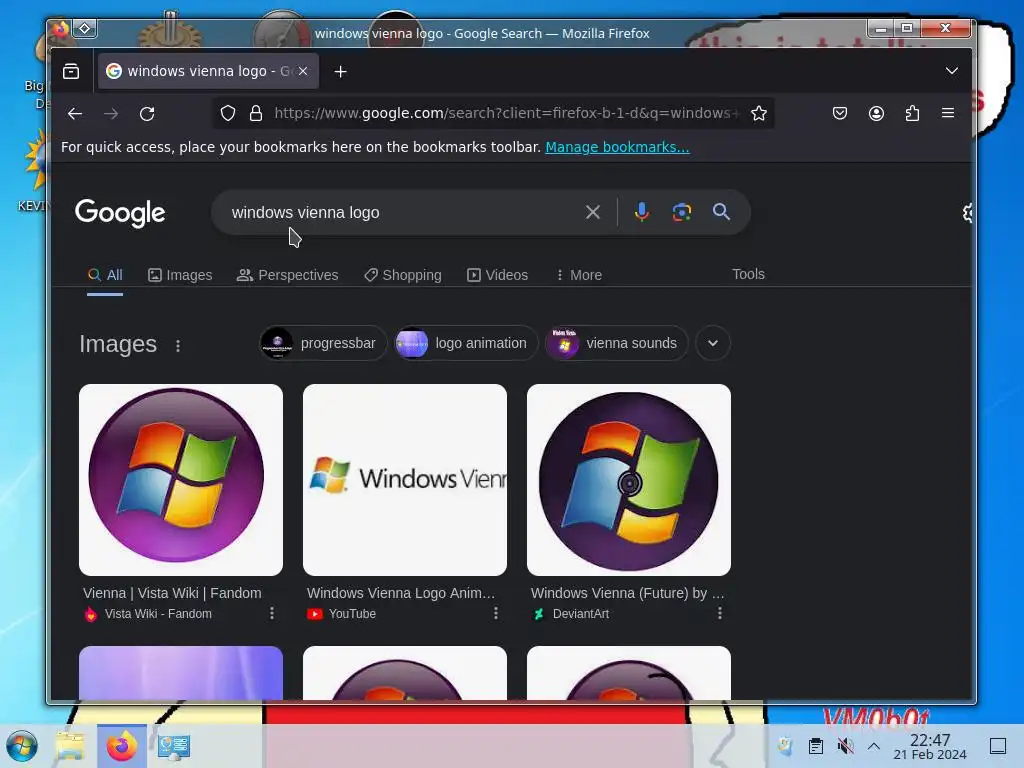Viewport: 1024px width, 768px height.
Task: Bookmark this page with the star icon
Action: (758, 114)
